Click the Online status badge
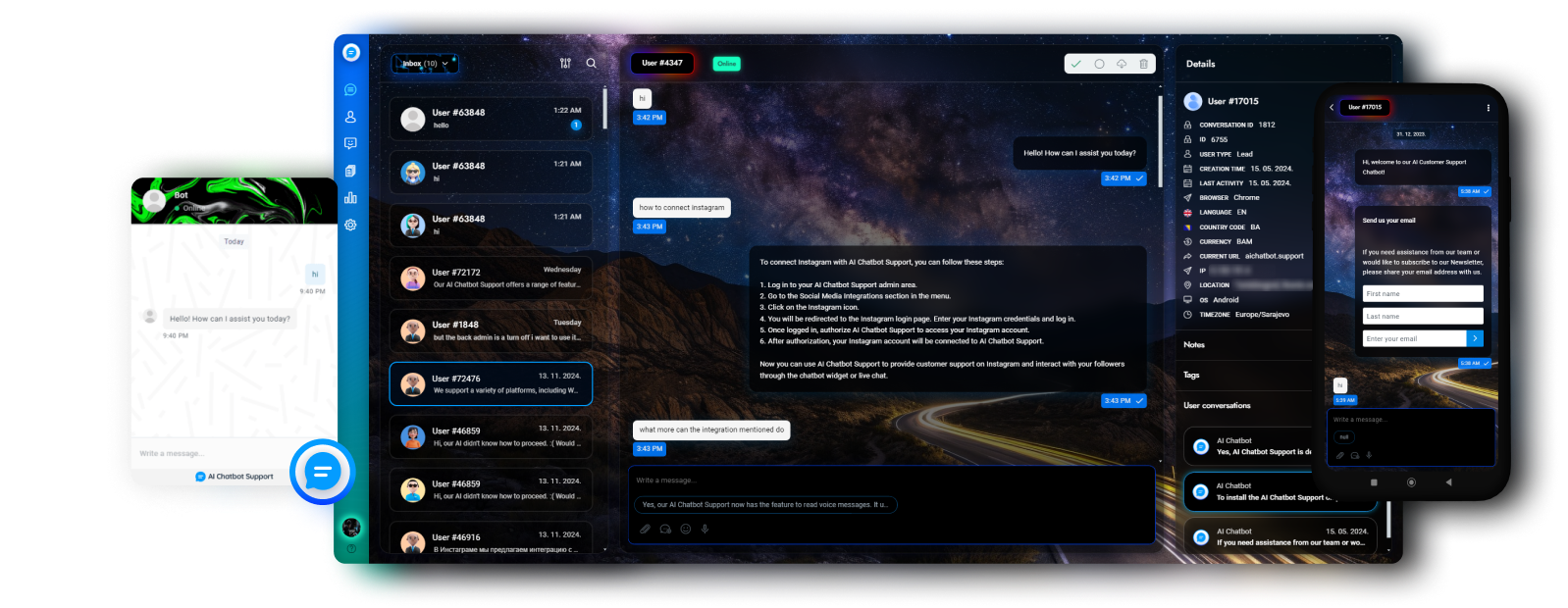The height and width of the screenshot is (608, 1568). [726, 64]
